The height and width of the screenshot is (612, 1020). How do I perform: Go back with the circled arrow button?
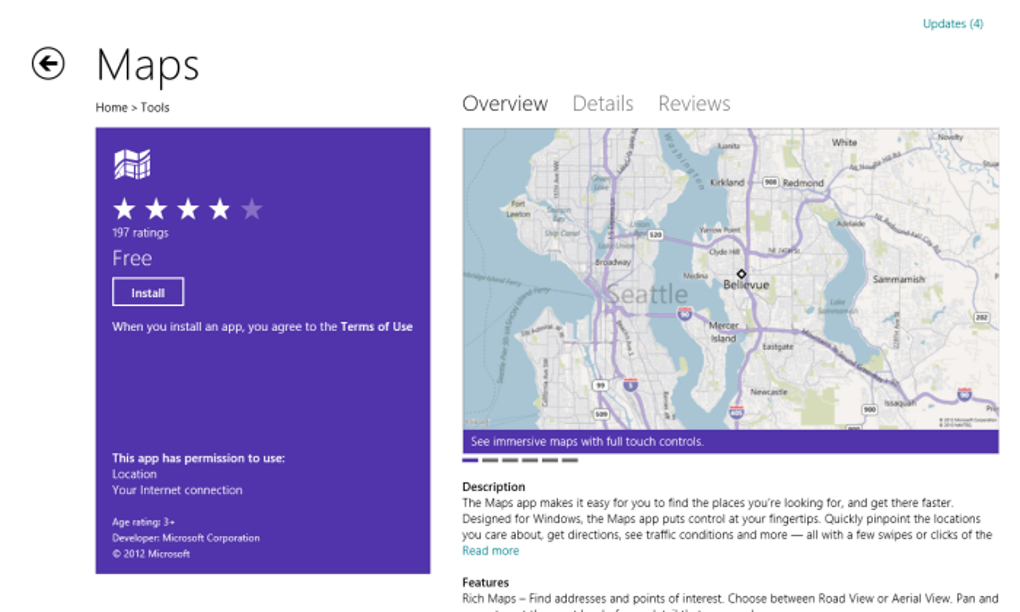click(48, 64)
